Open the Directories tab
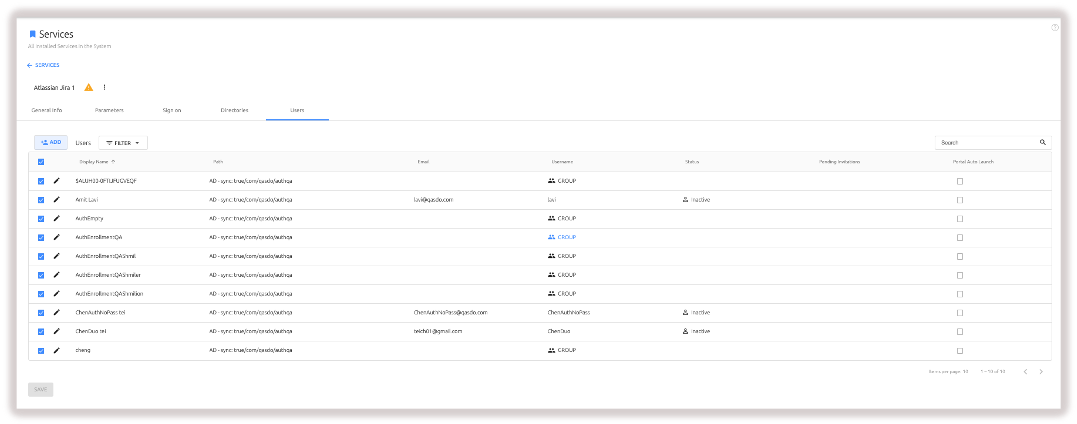The height and width of the screenshot is (424, 1077). [x=234, y=110]
